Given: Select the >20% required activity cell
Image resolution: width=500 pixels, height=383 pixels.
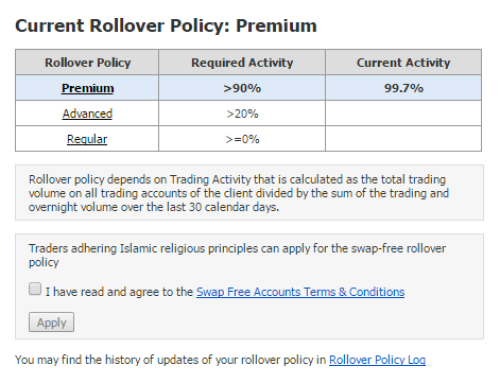Looking at the screenshot, I should (242, 114).
